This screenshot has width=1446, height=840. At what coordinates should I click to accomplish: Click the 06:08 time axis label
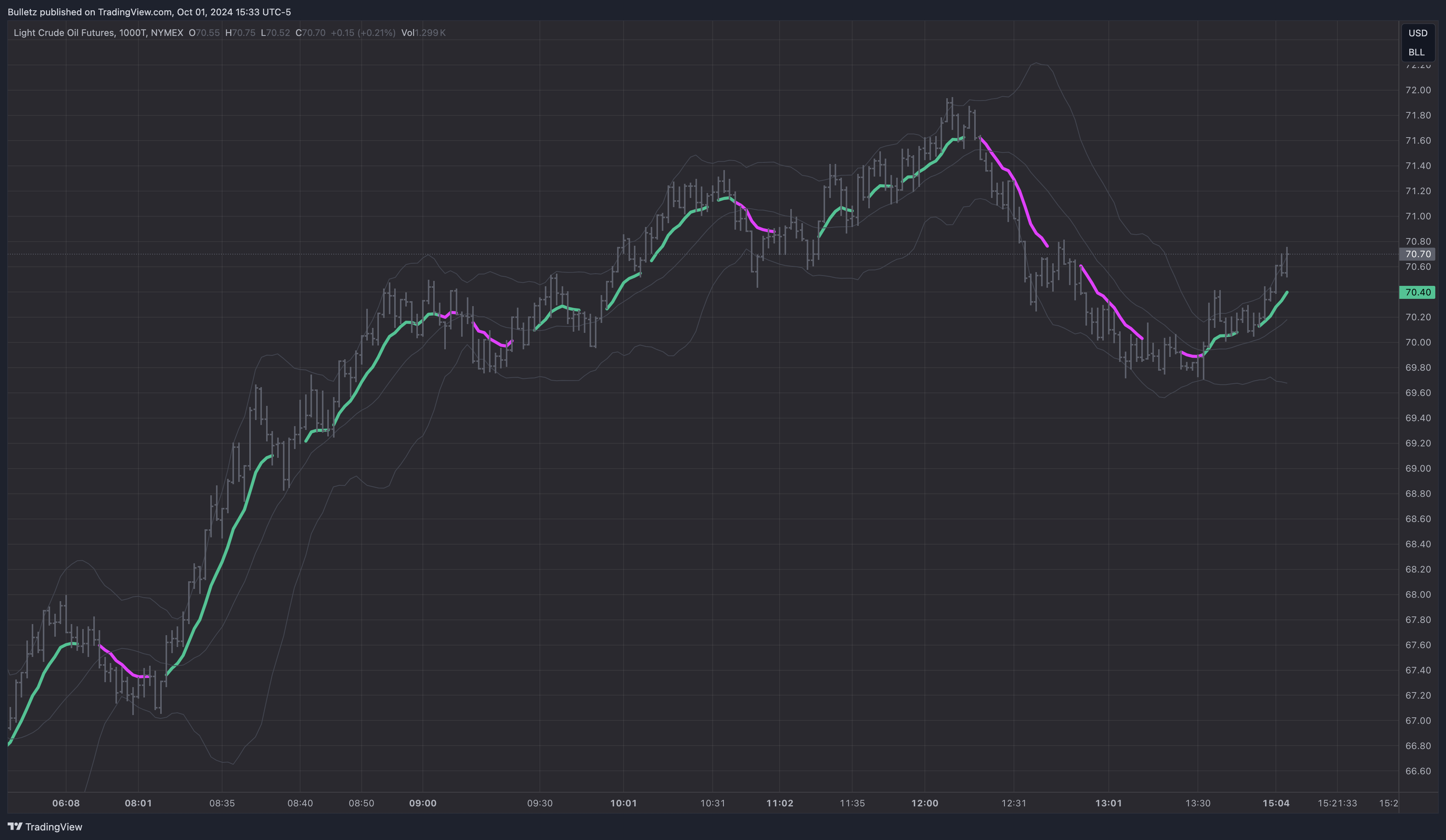(66, 803)
